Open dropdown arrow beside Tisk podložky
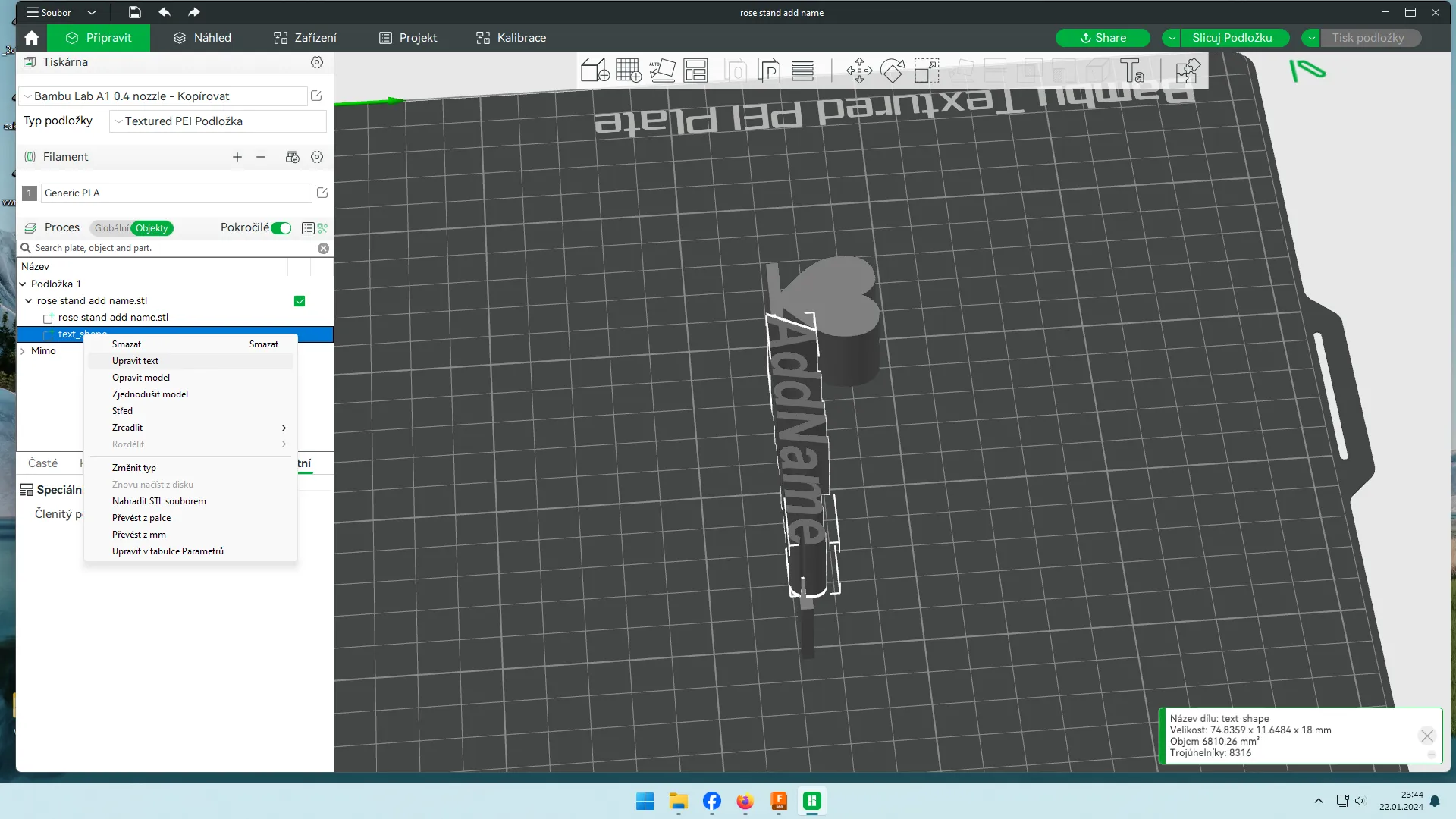This screenshot has width=1456, height=819. point(1311,38)
